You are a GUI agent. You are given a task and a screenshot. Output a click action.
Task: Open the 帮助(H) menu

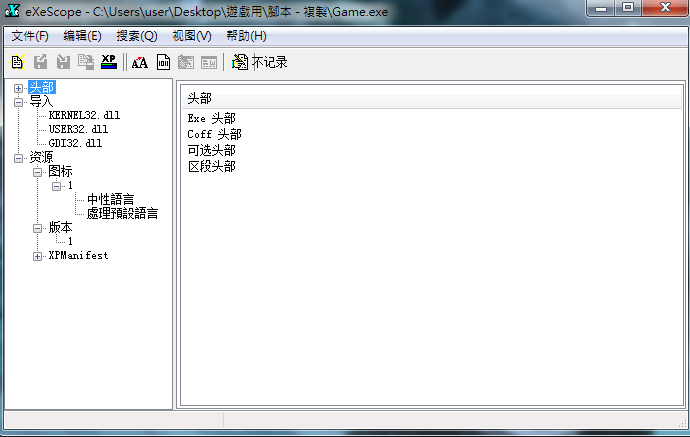tap(246, 36)
